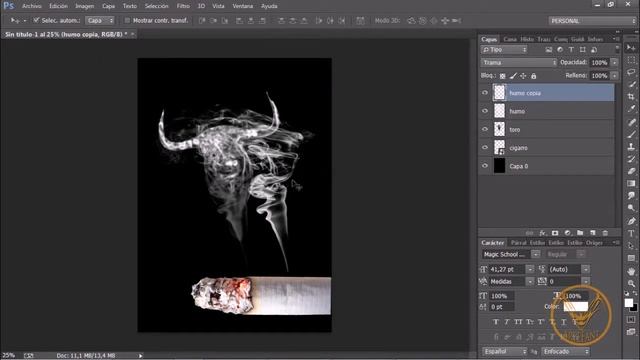Screen dimensions: 640x360
Task: Create new adjustment layer icon
Action: coord(567,233)
